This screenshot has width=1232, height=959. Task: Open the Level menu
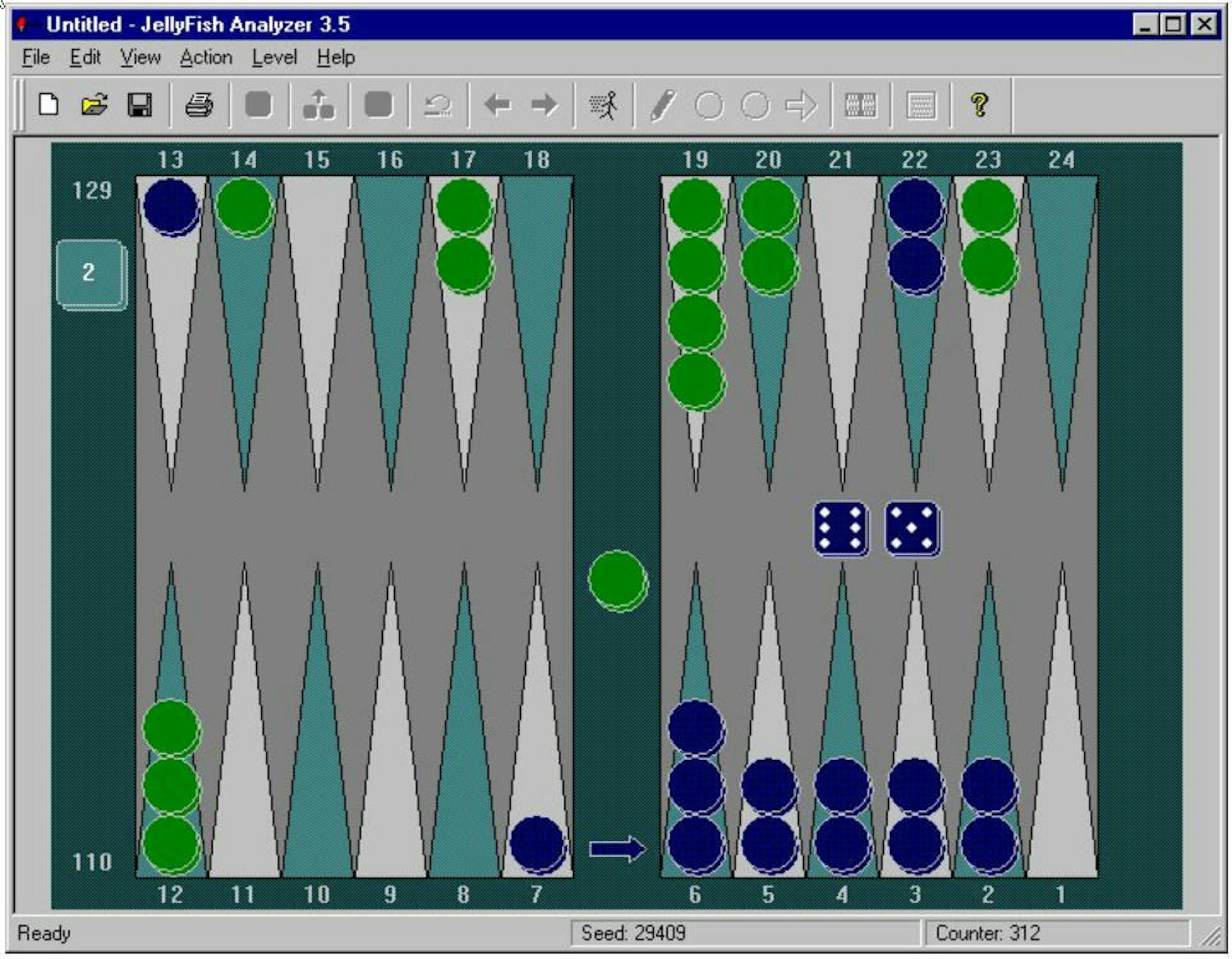tap(274, 58)
